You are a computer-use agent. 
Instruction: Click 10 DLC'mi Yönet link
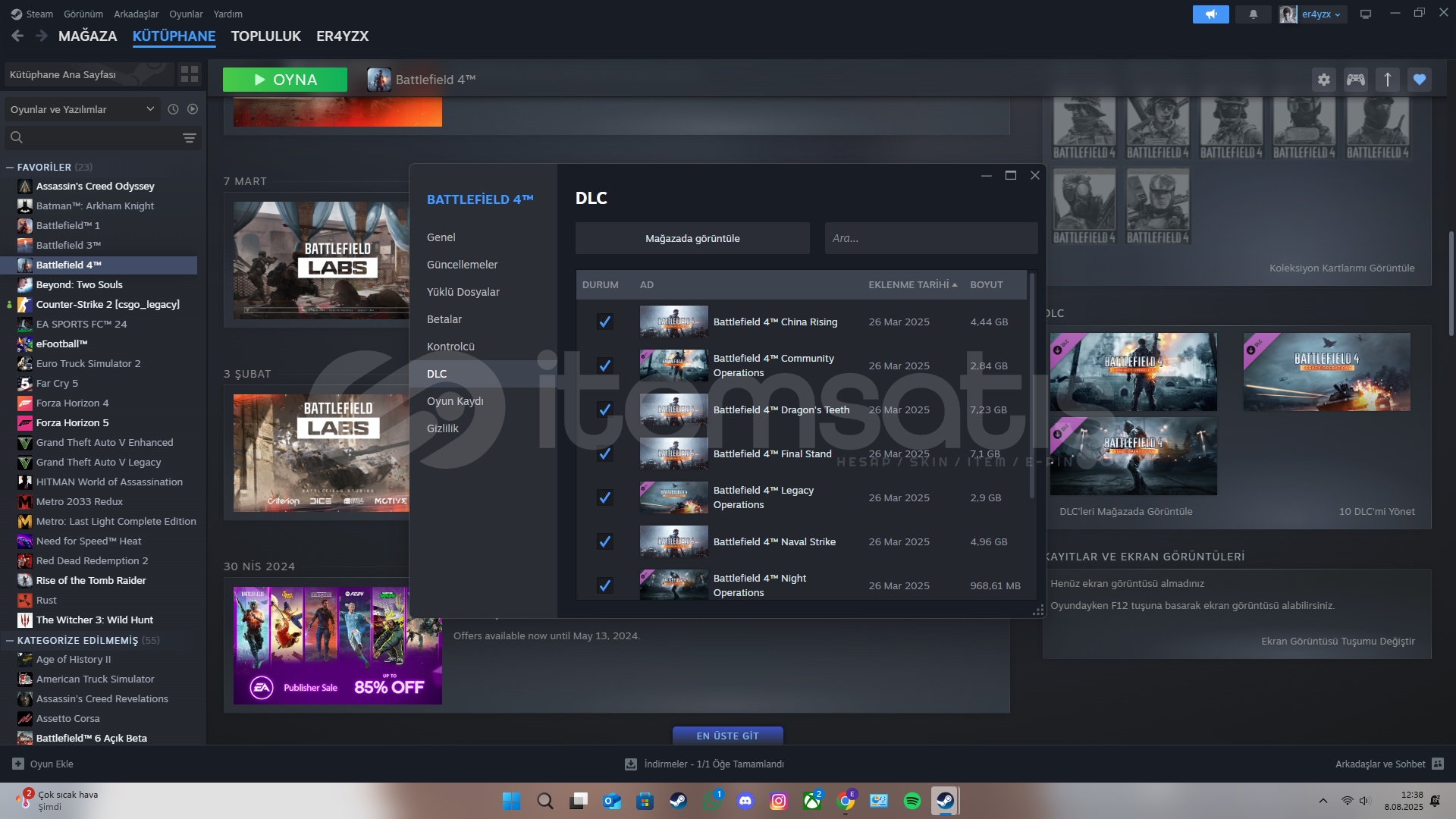[1376, 511]
